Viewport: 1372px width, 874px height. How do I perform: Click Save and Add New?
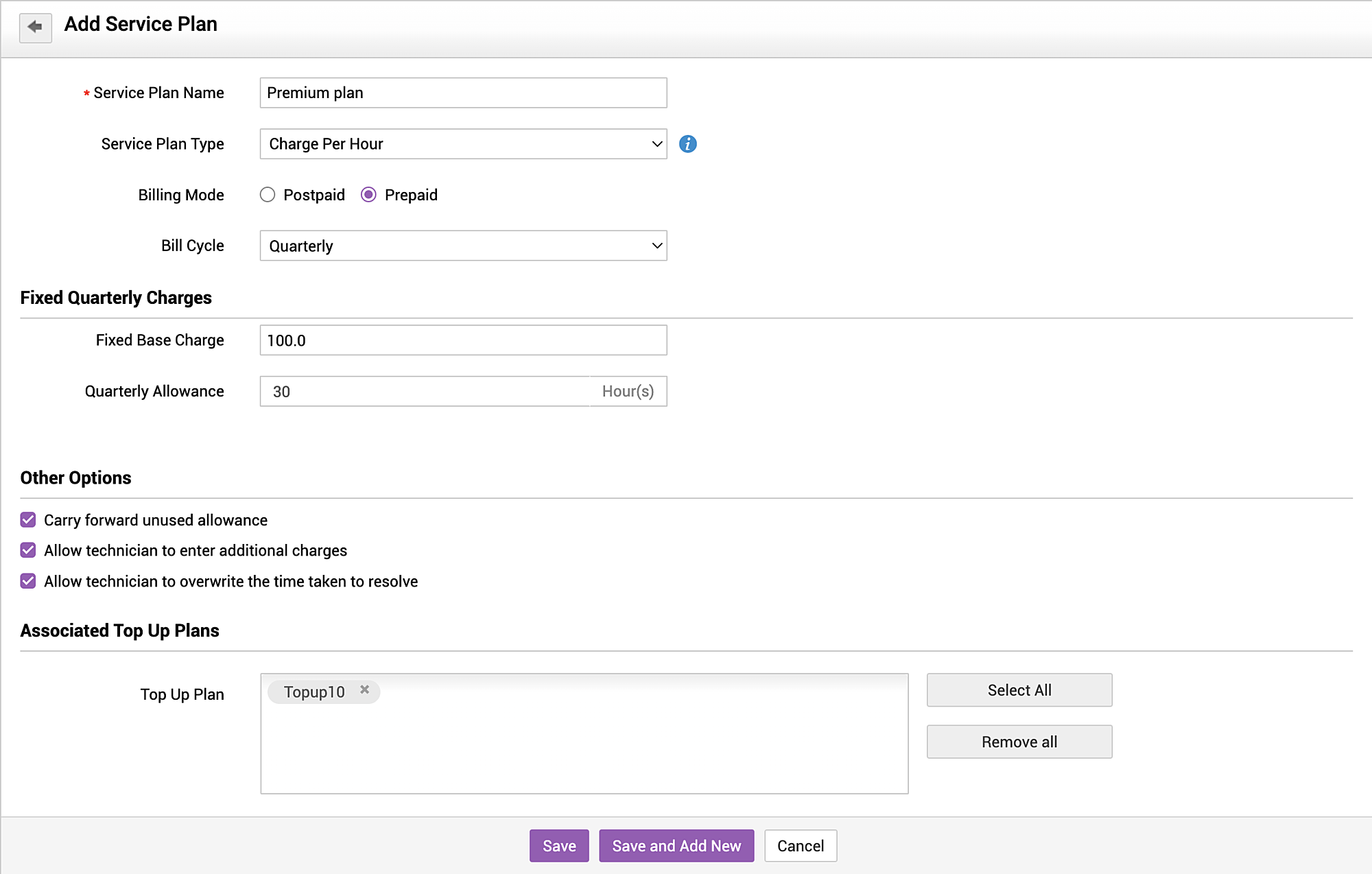coord(676,846)
